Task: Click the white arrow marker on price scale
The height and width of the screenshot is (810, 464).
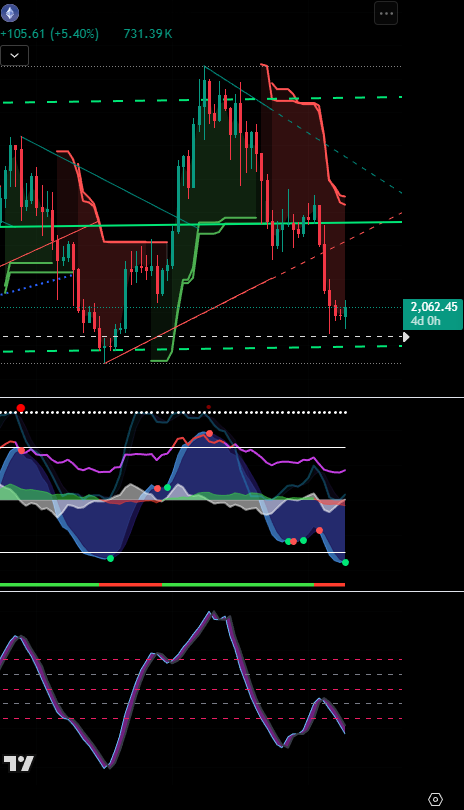Action: 406,337
